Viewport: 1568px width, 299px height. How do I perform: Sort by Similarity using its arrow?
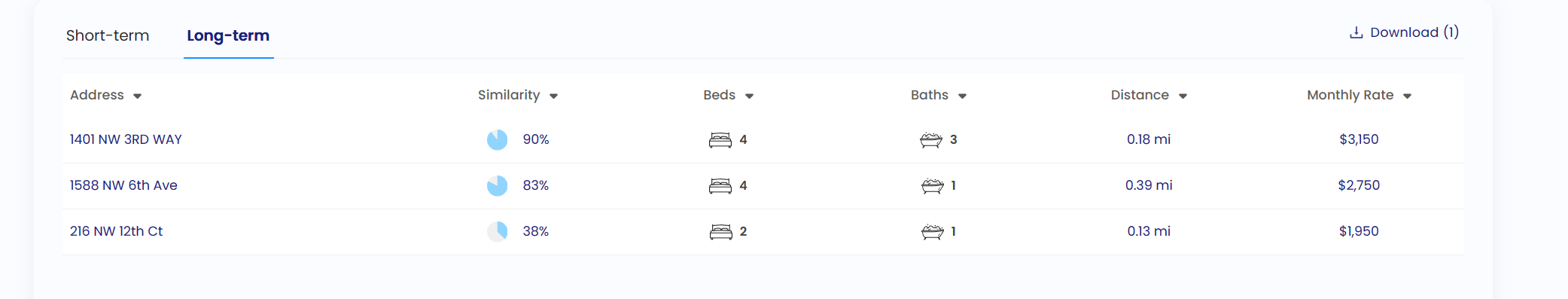553,96
